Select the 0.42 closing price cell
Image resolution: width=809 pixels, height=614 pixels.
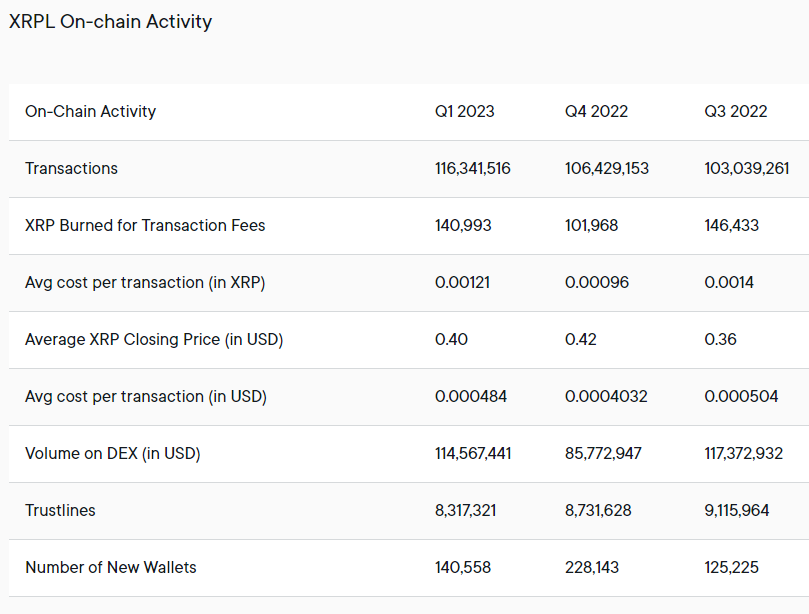pyautogui.click(x=580, y=340)
